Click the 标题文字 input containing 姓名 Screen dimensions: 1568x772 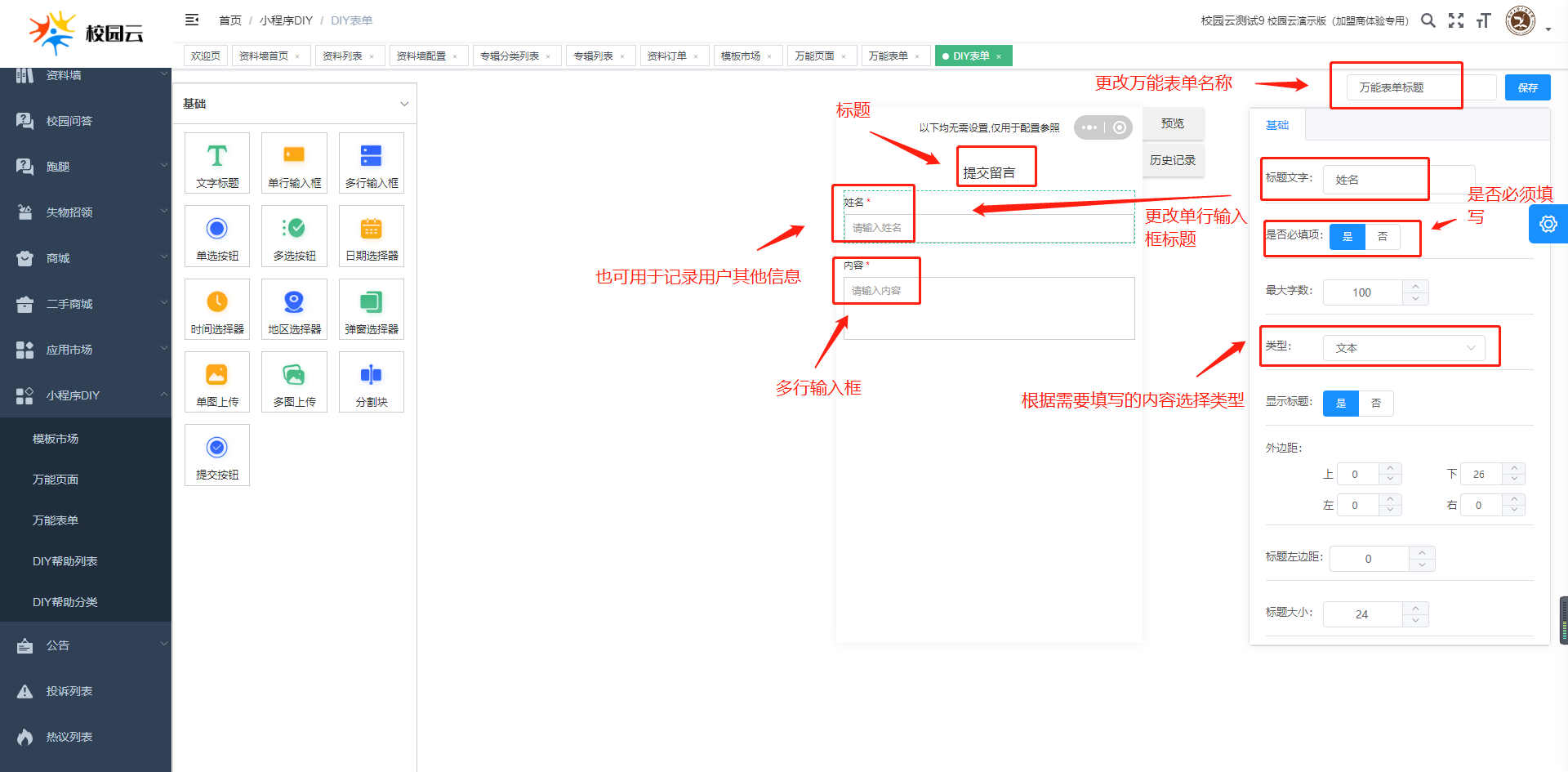click(x=1399, y=180)
